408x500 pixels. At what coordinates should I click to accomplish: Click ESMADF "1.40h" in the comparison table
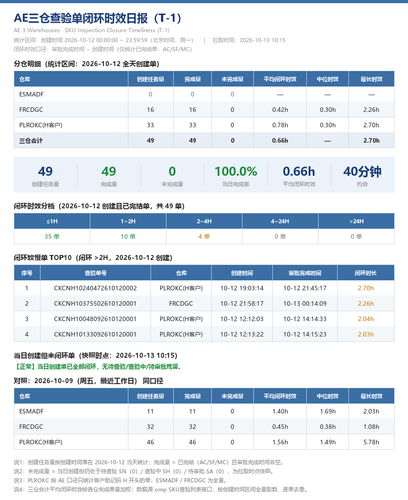point(280,411)
